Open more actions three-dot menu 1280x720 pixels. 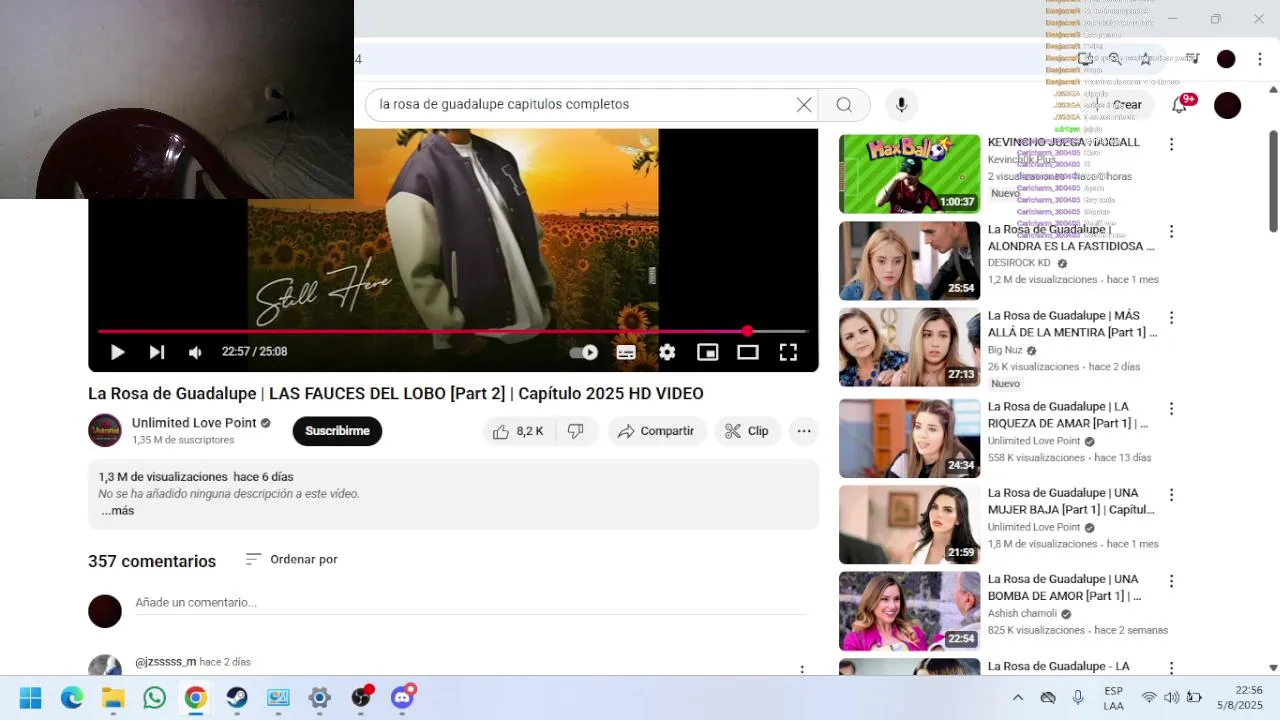pyautogui.click(x=804, y=431)
